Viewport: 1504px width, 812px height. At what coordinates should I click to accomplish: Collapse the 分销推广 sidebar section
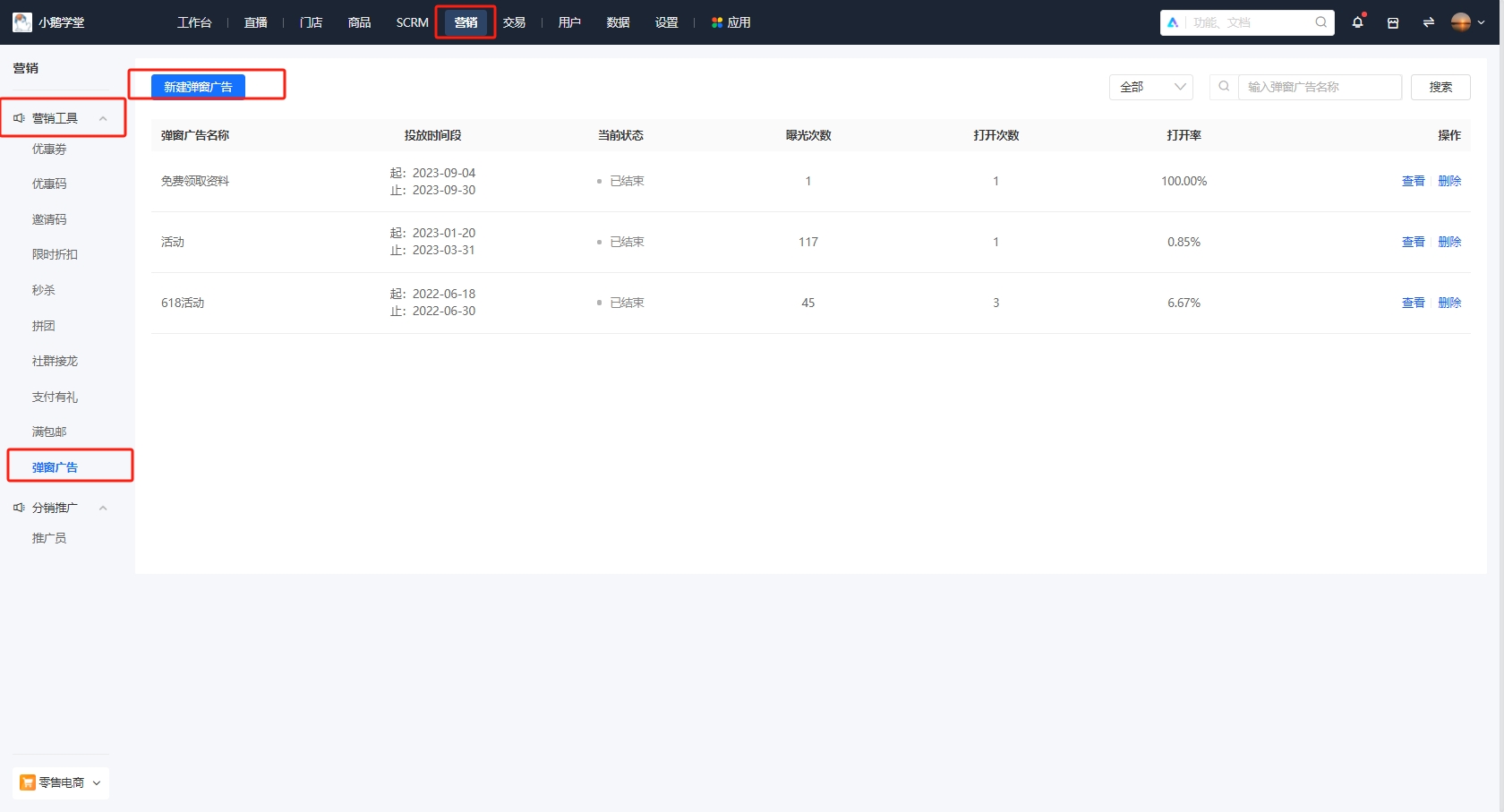(x=103, y=508)
